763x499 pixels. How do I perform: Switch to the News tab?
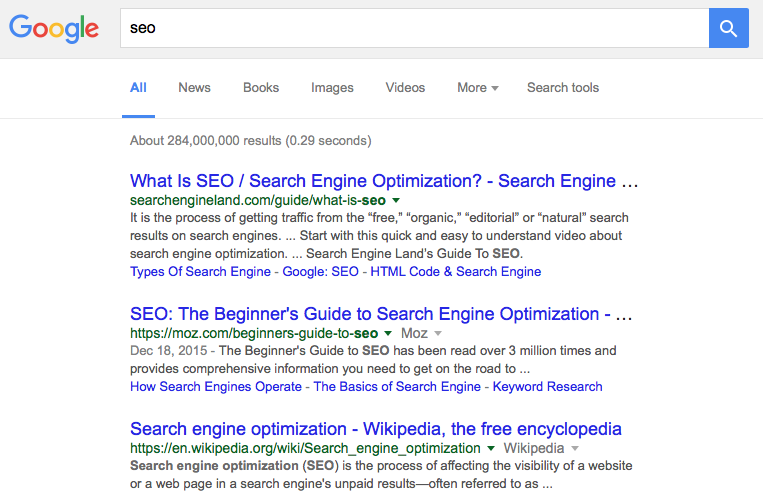(x=194, y=88)
